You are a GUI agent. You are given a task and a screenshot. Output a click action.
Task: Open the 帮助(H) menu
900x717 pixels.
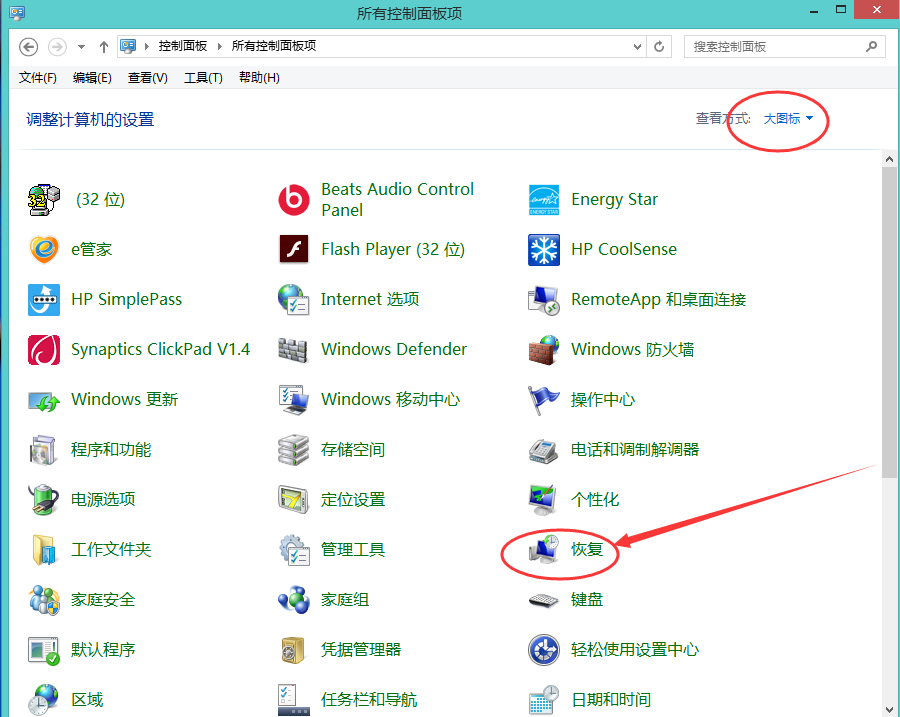pyautogui.click(x=259, y=77)
